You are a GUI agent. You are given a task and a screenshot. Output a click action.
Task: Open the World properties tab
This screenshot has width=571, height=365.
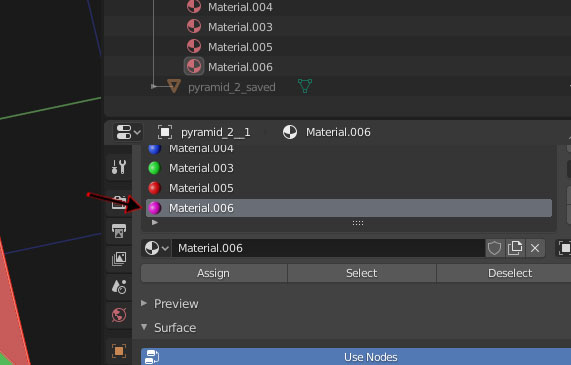click(119, 315)
